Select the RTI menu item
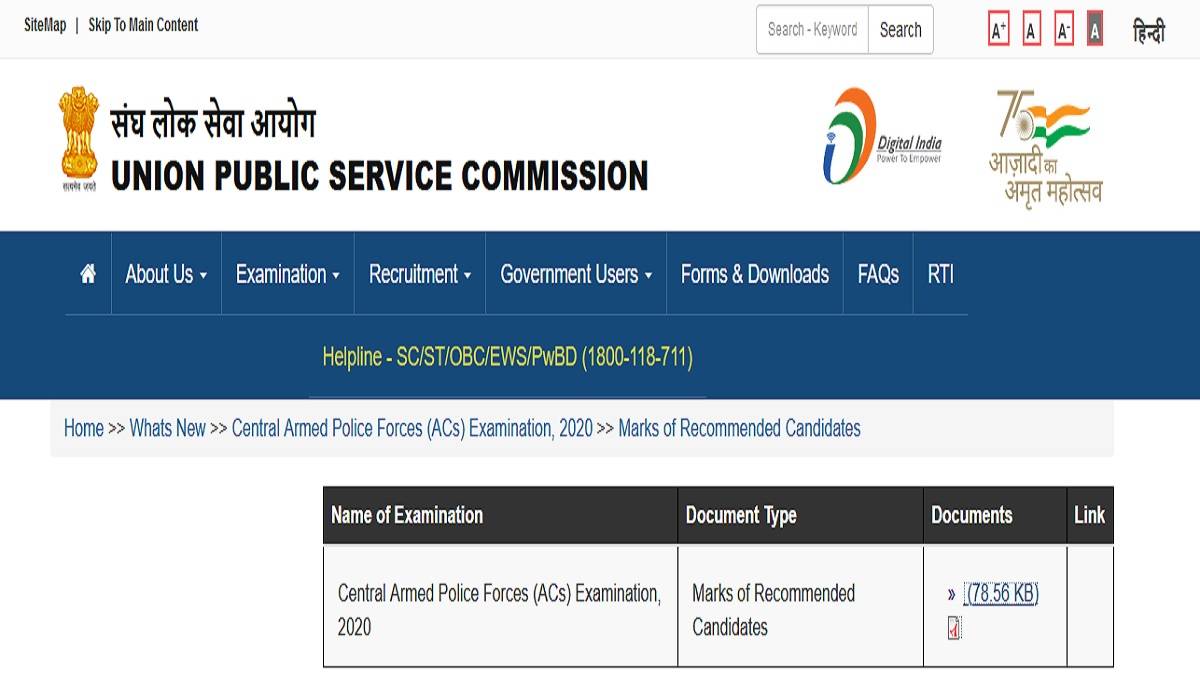1200x675 pixels. (x=940, y=273)
